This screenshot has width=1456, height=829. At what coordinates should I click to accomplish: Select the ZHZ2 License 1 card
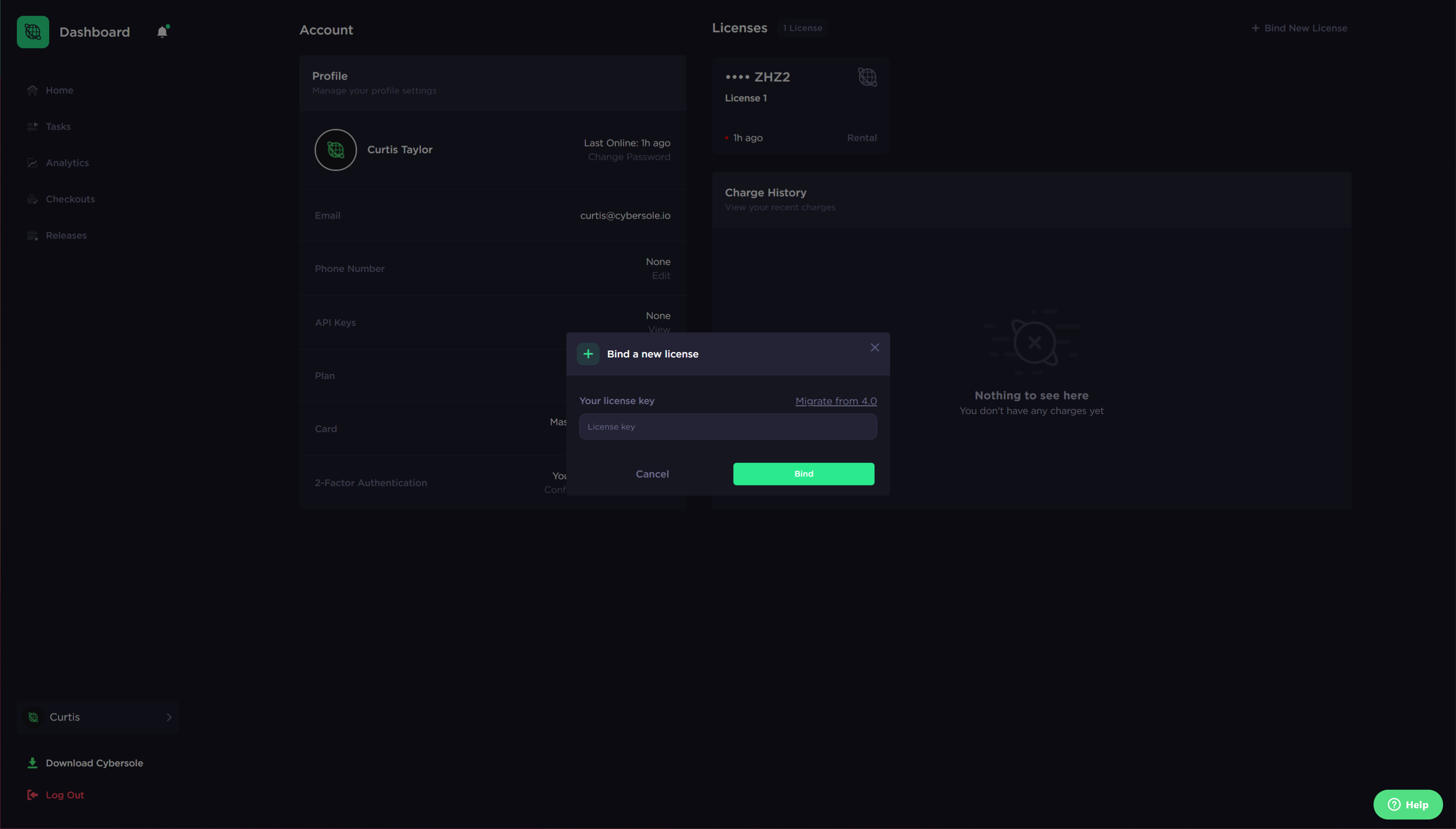coord(801,106)
